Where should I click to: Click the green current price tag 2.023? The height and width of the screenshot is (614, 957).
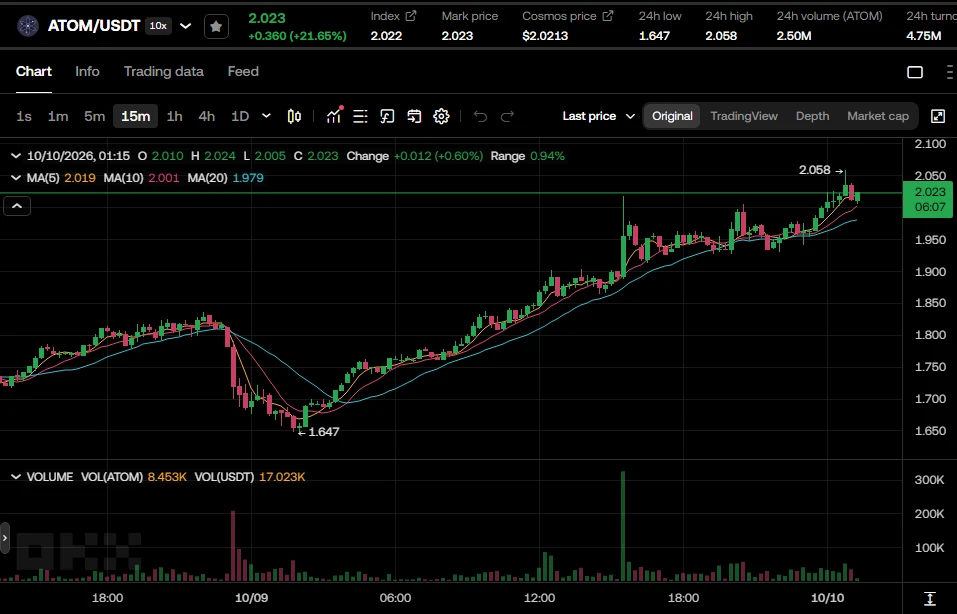[930, 199]
